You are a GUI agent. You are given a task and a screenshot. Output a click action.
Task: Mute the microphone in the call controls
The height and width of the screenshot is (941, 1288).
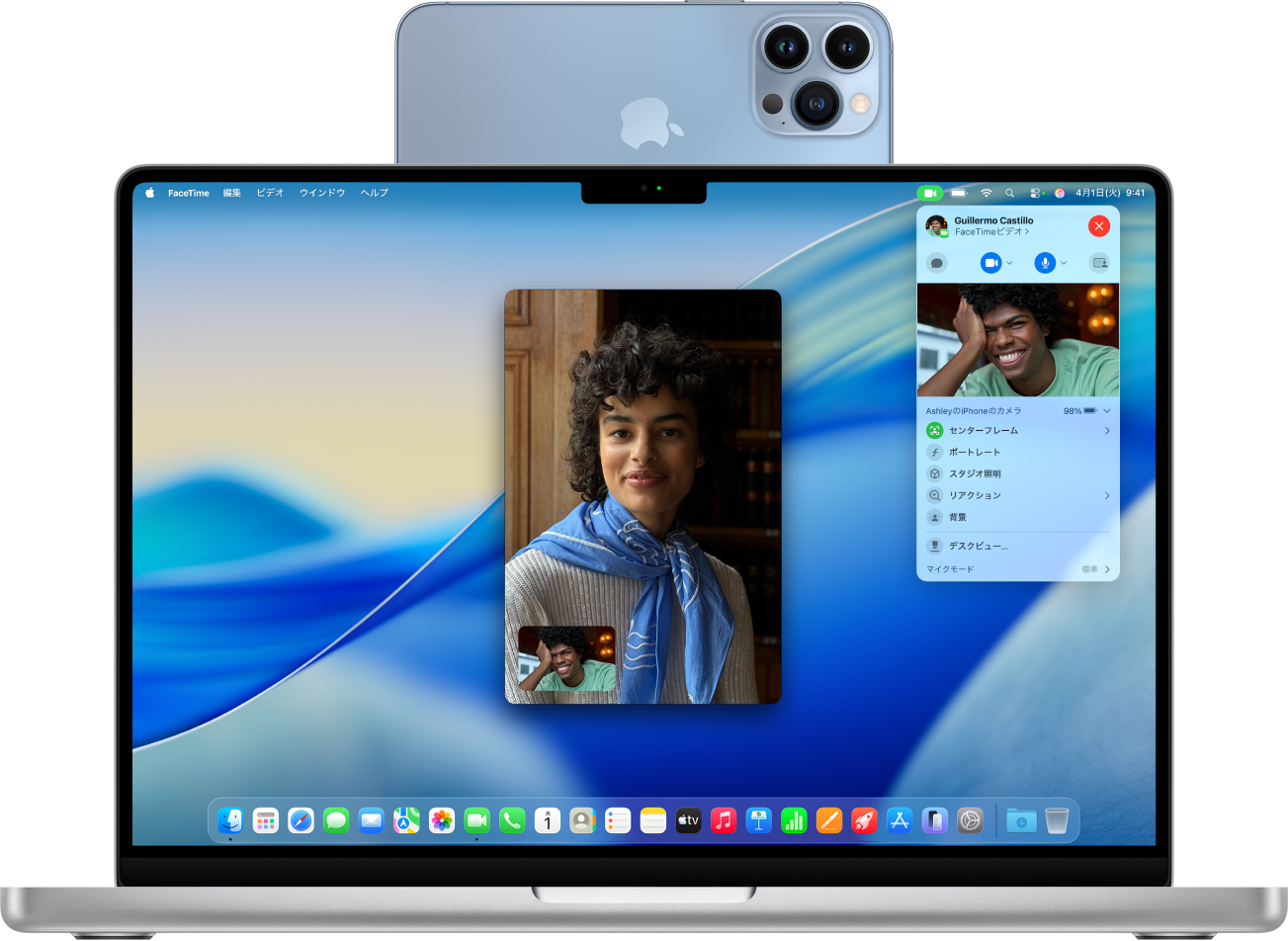click(1045, 263)
